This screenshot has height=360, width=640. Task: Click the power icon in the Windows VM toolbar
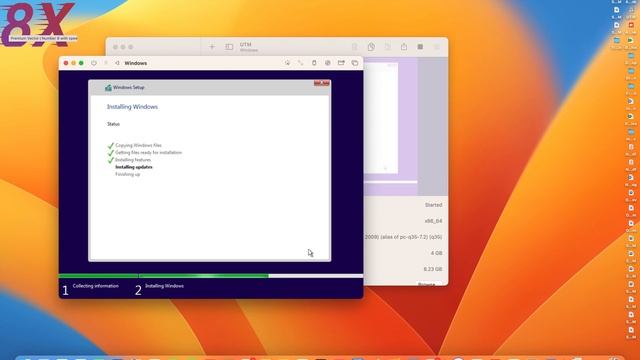click(94, 63)
